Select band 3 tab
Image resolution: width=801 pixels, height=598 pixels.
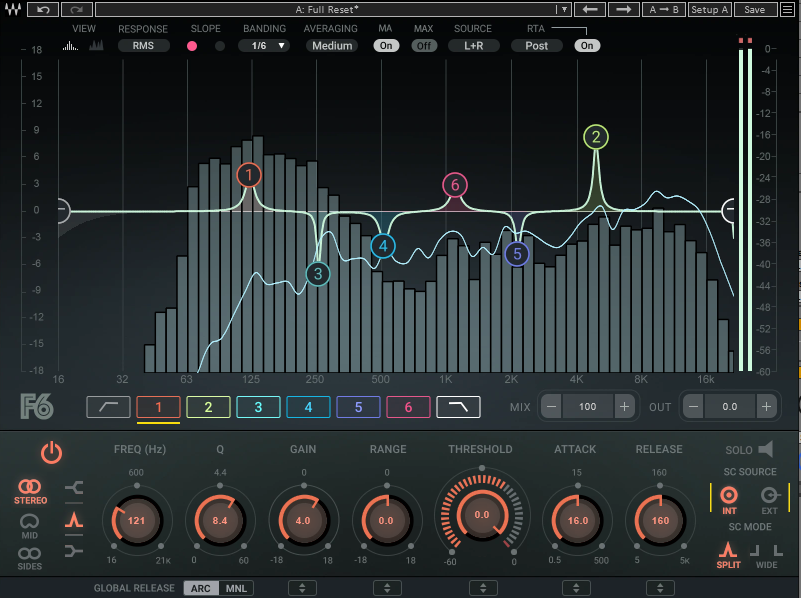coord(258,406)
